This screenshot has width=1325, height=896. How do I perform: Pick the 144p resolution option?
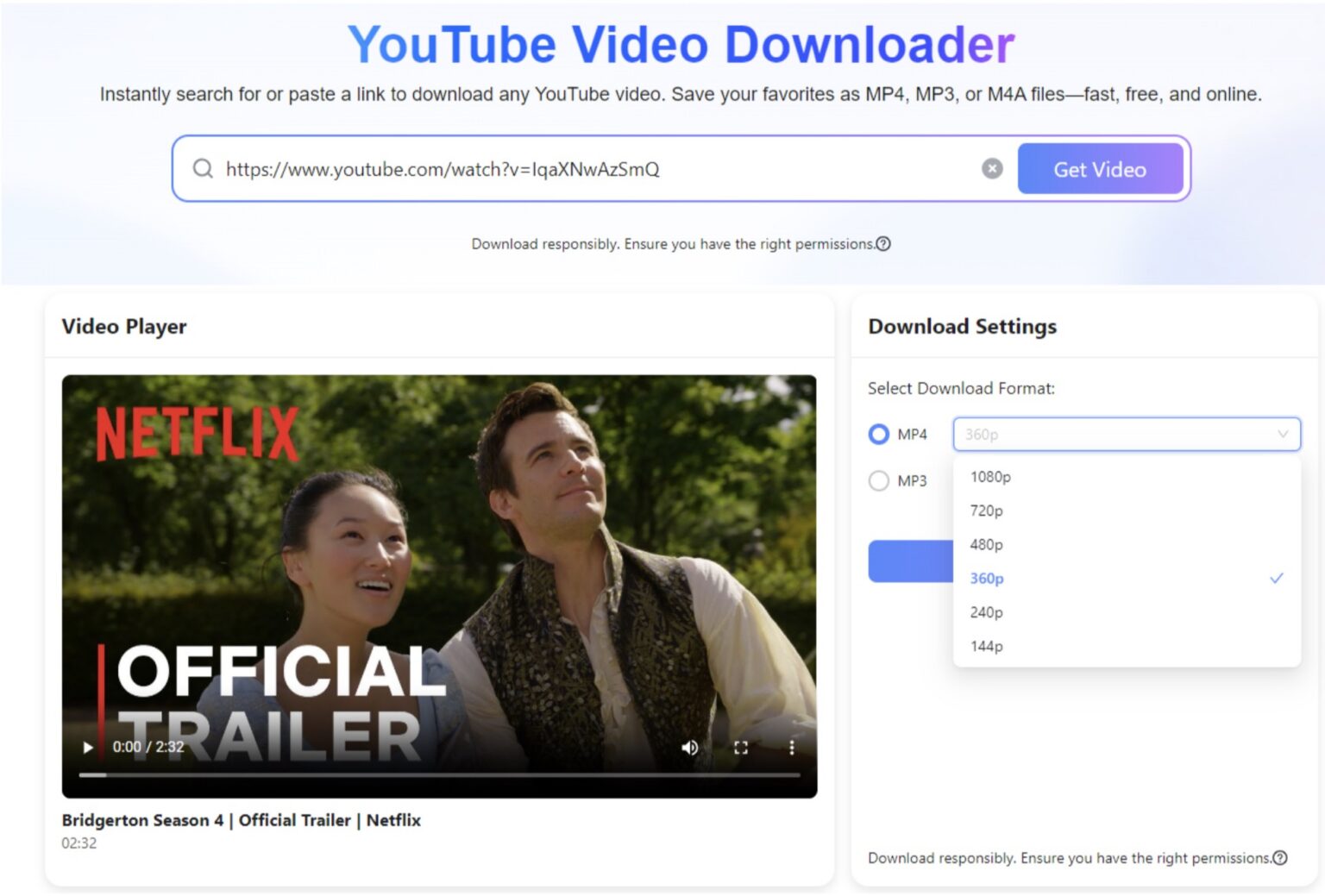click(x=986, y=646)
